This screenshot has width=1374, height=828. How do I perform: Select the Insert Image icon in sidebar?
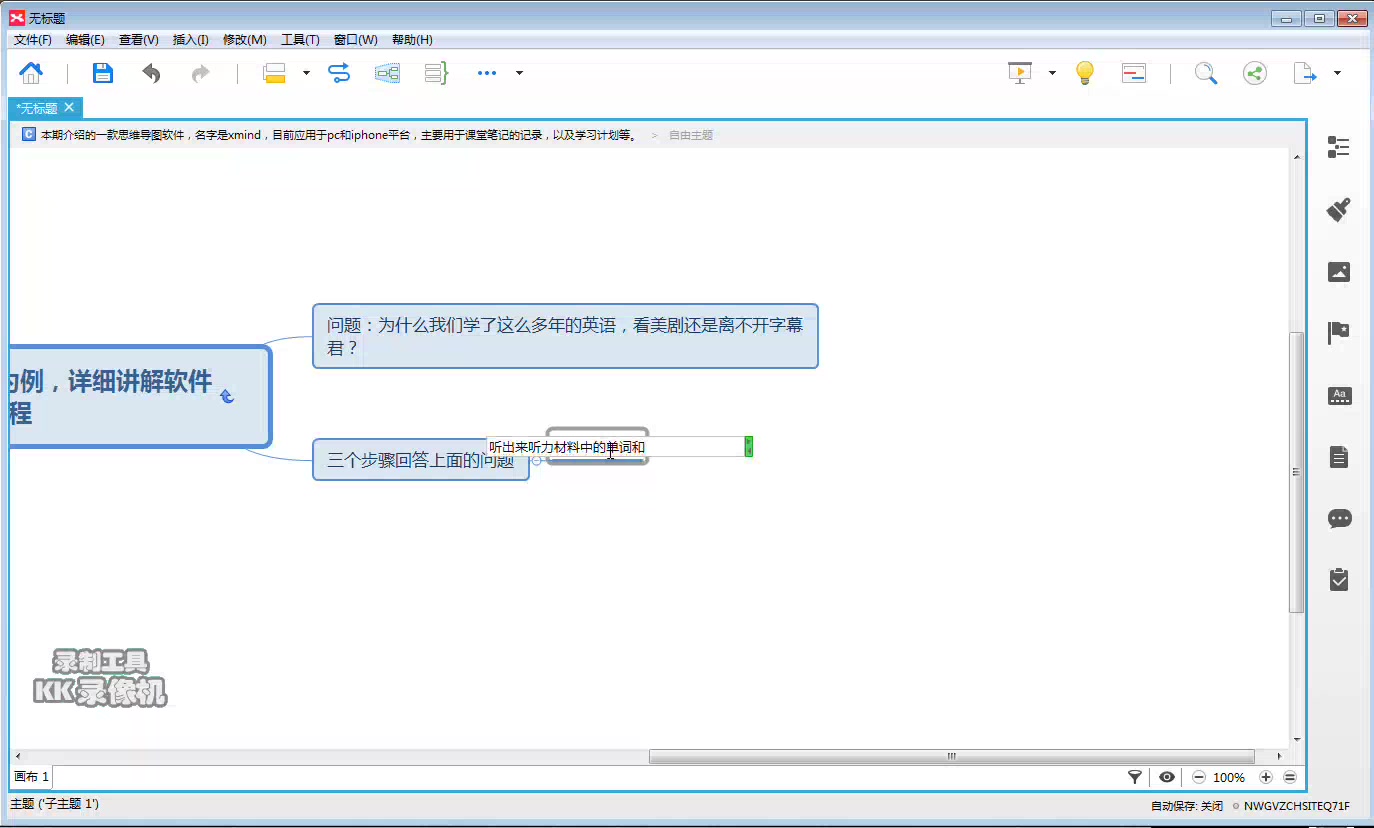click(x=1338, y=271)
